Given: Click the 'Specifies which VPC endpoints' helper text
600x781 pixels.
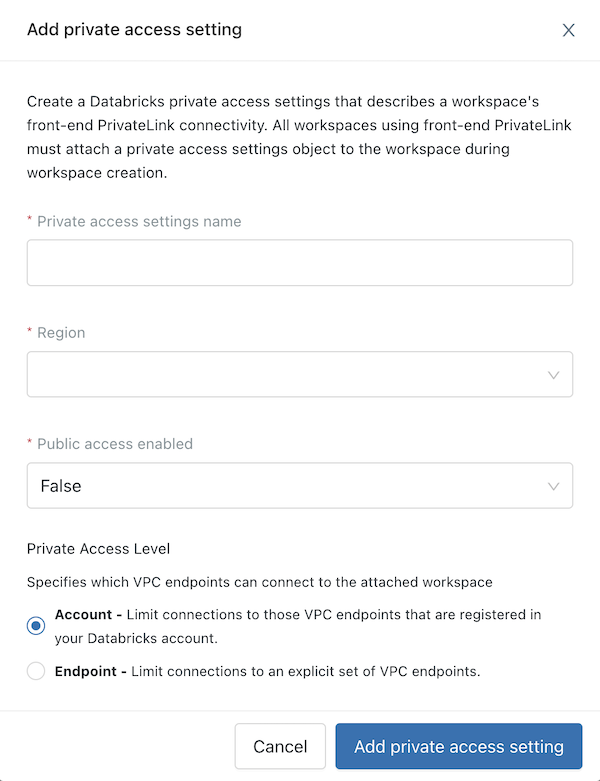Looking at the screenshot, I should (259, 581).
